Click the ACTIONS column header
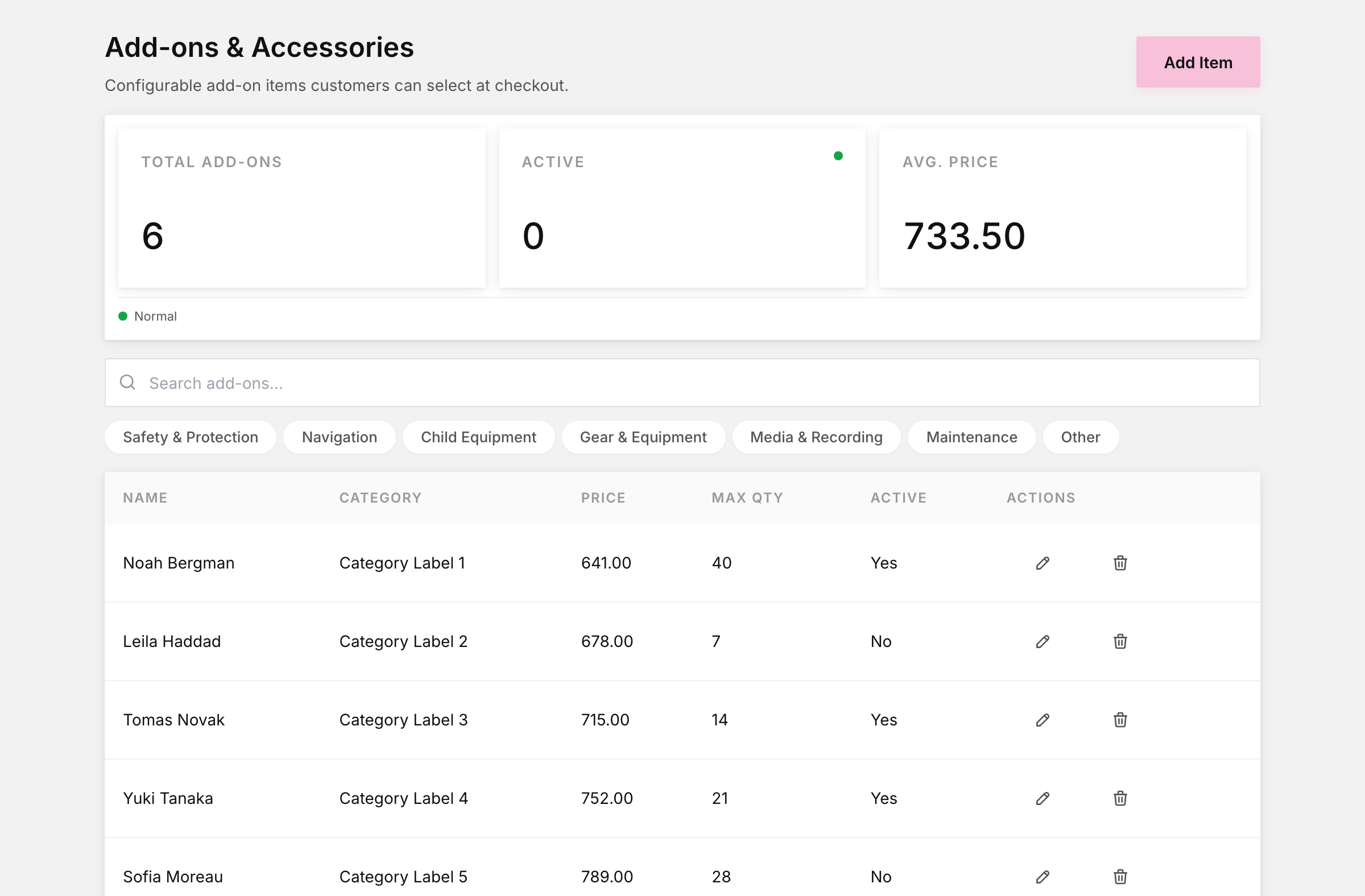The height and width of the screenshot is (896, 1365). 1041,497
